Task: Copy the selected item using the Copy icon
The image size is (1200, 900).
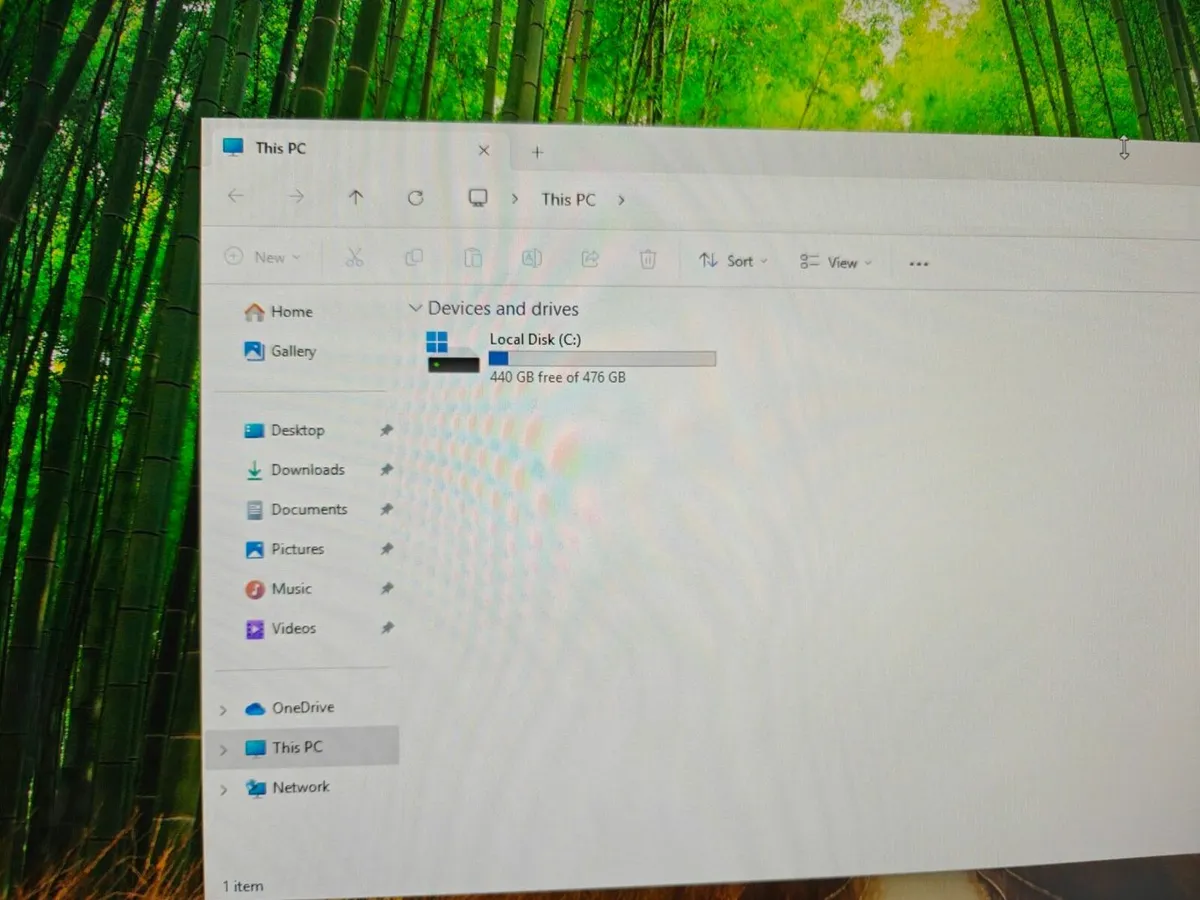Action: point(413,258)
